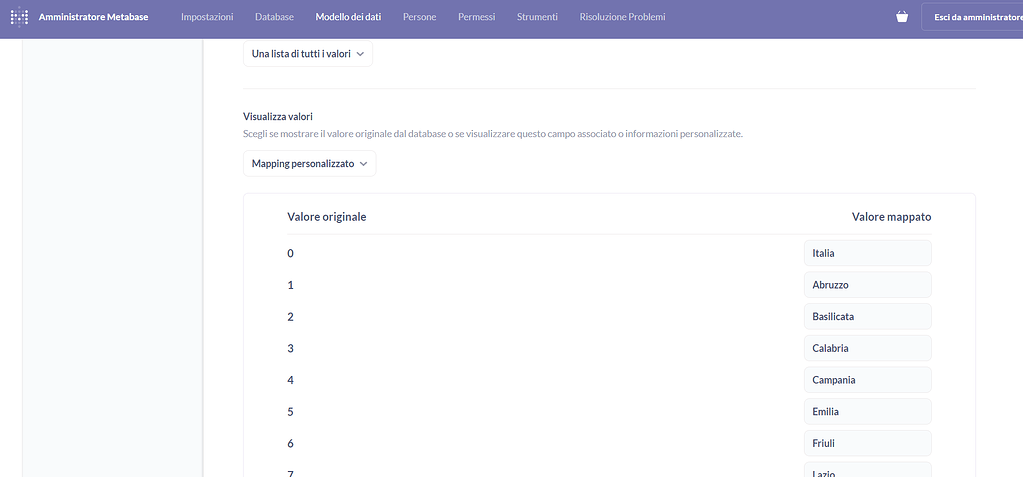The image size is (1023, 477).
Task: Open 'Una lista di tutti i valori' dropdown
Action: tap(308, 54)
